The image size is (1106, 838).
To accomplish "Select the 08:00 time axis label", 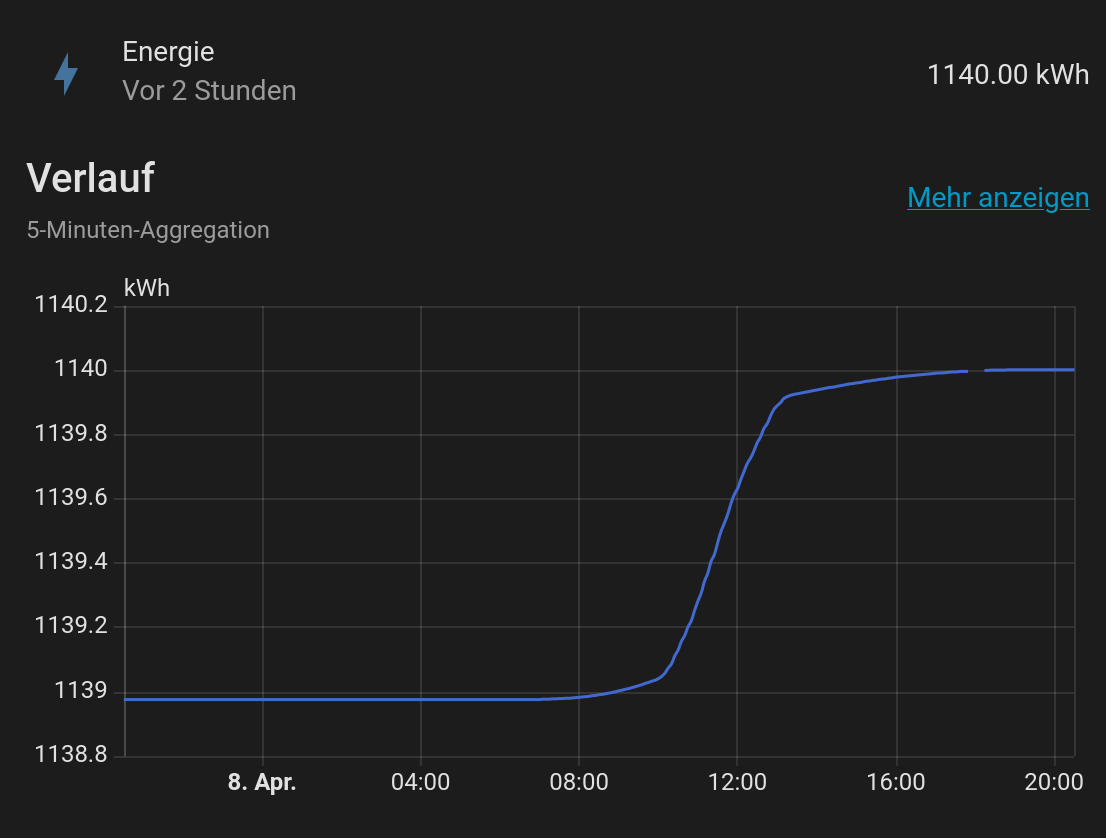I will tap(579, 782).
